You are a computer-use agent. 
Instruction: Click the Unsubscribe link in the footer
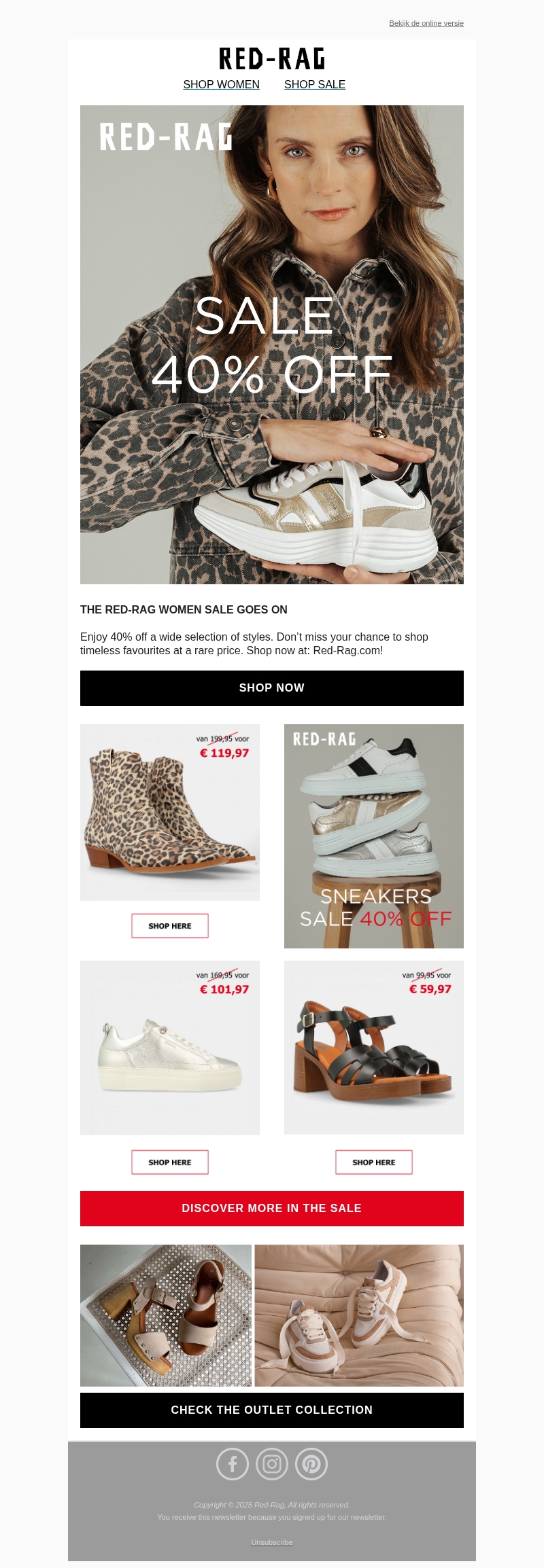tap(272, 1542)
